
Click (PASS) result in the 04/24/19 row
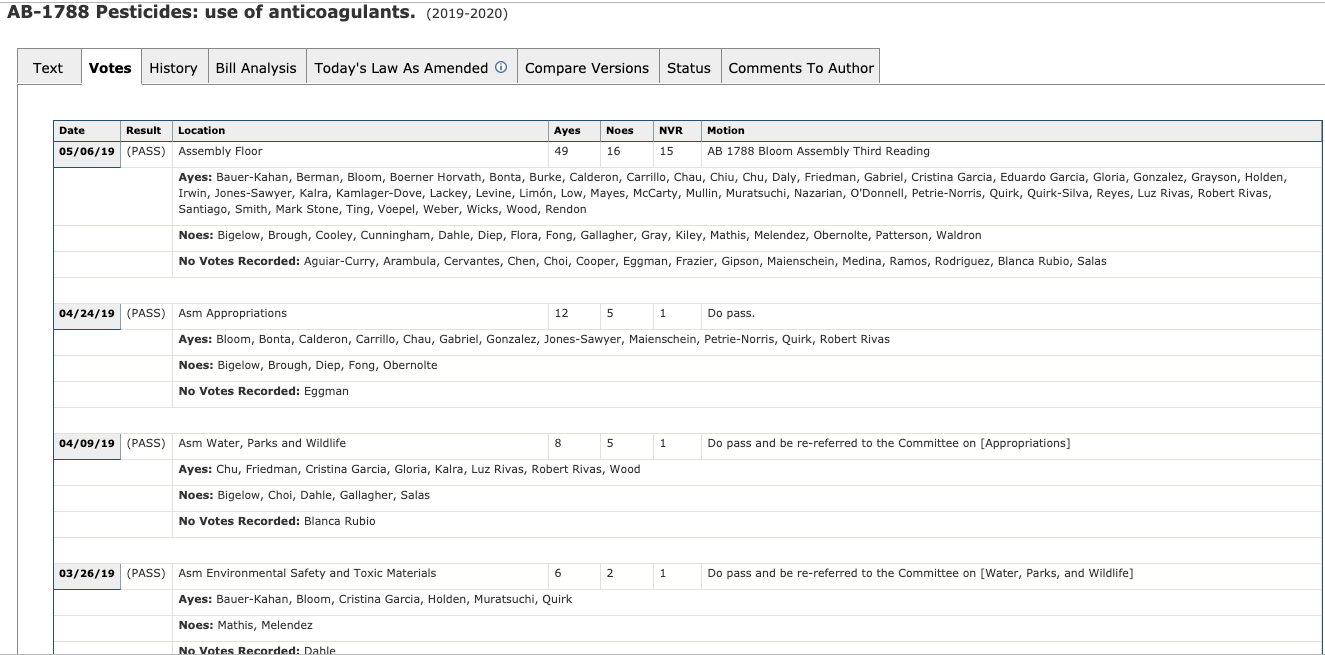pyautogui.click(x=146, y=314)
